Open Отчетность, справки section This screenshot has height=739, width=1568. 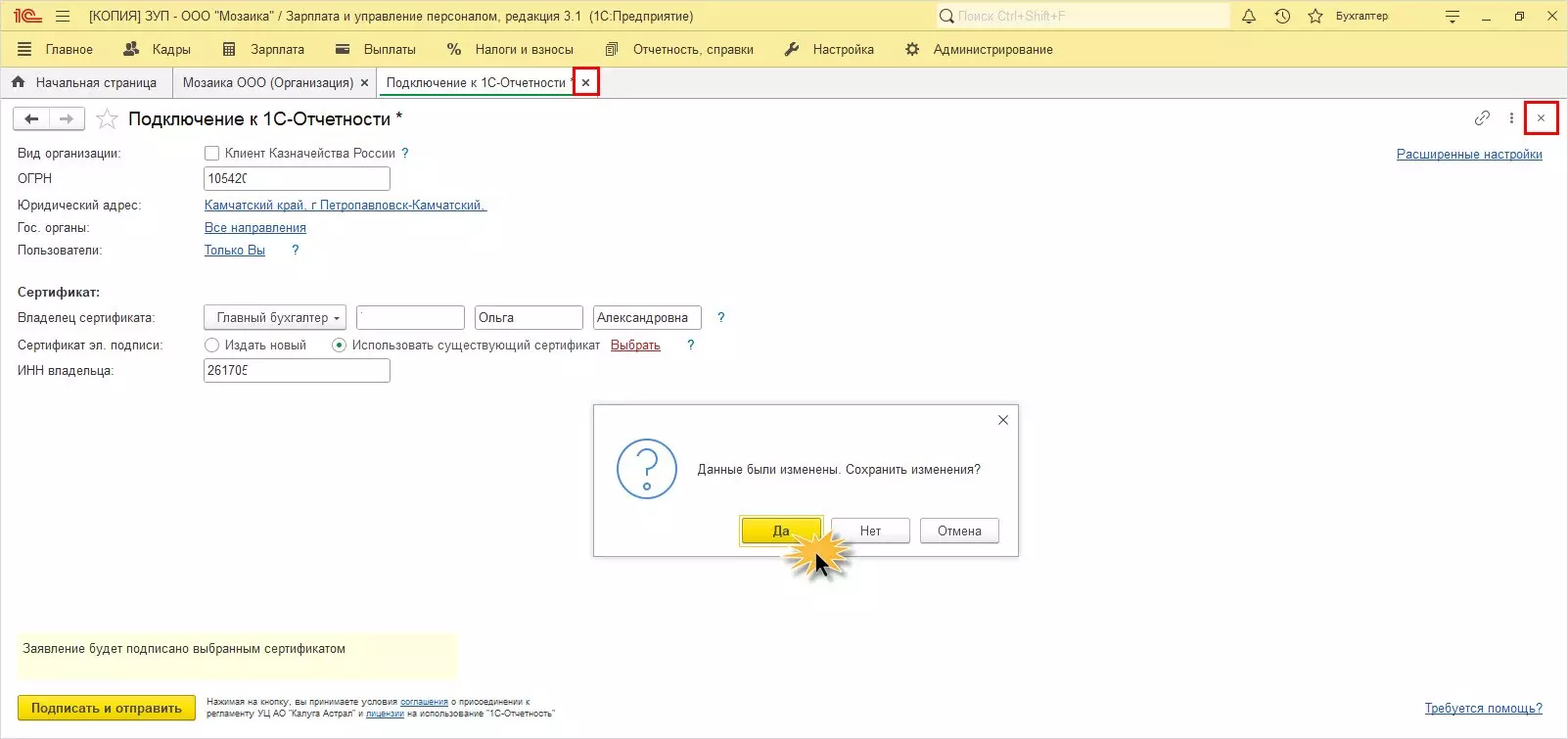tap(679, 49)
